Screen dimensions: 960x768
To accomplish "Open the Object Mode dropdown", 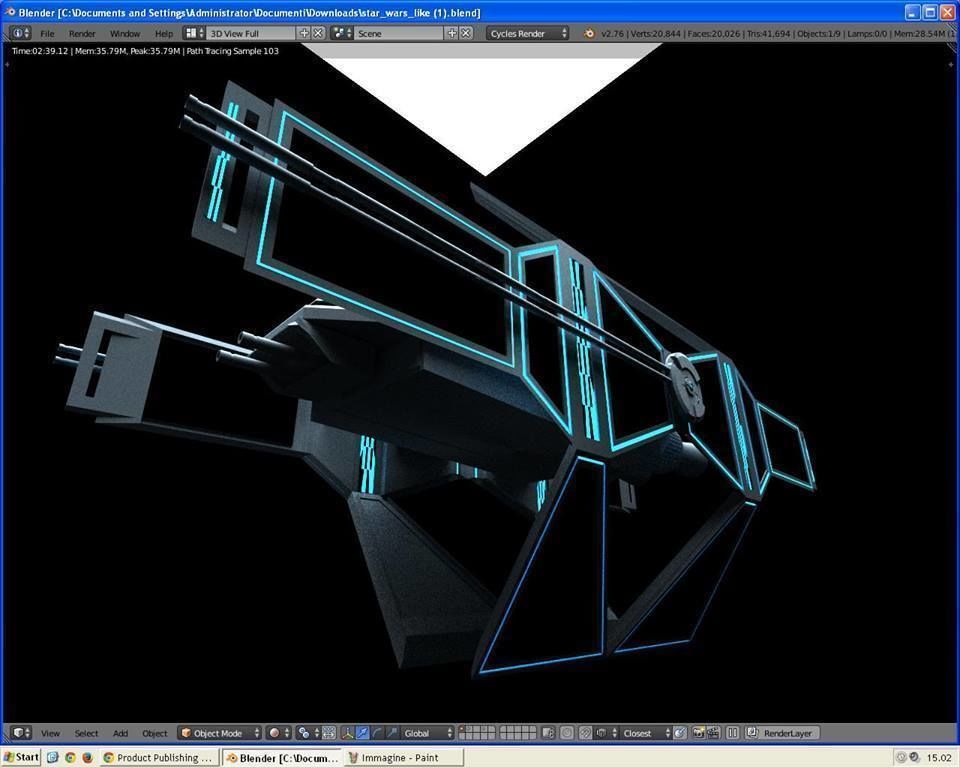I will 219,733.
